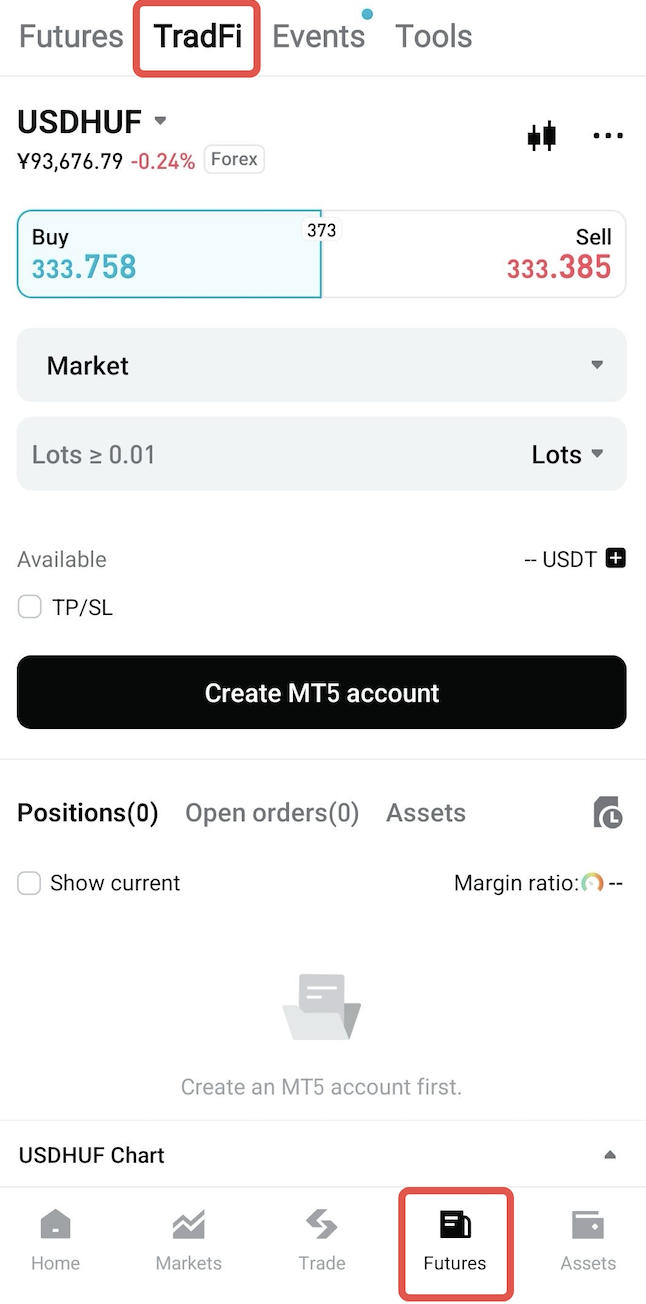The width and height of the screenshot is (646, 1304).
Task: Switch to the TradFi tab
Action: tap(196, 36)
